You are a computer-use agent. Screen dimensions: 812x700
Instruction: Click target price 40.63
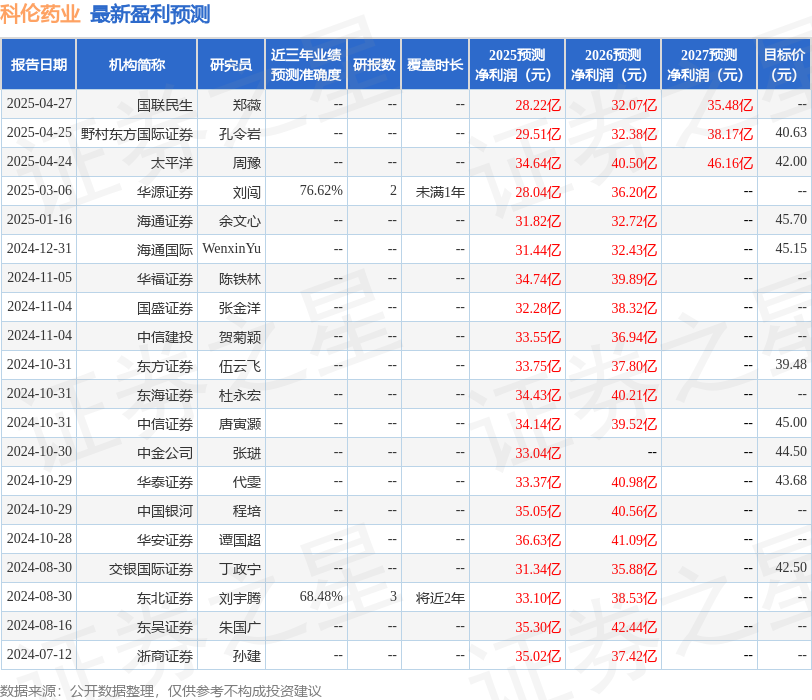(x=791, y=133)
